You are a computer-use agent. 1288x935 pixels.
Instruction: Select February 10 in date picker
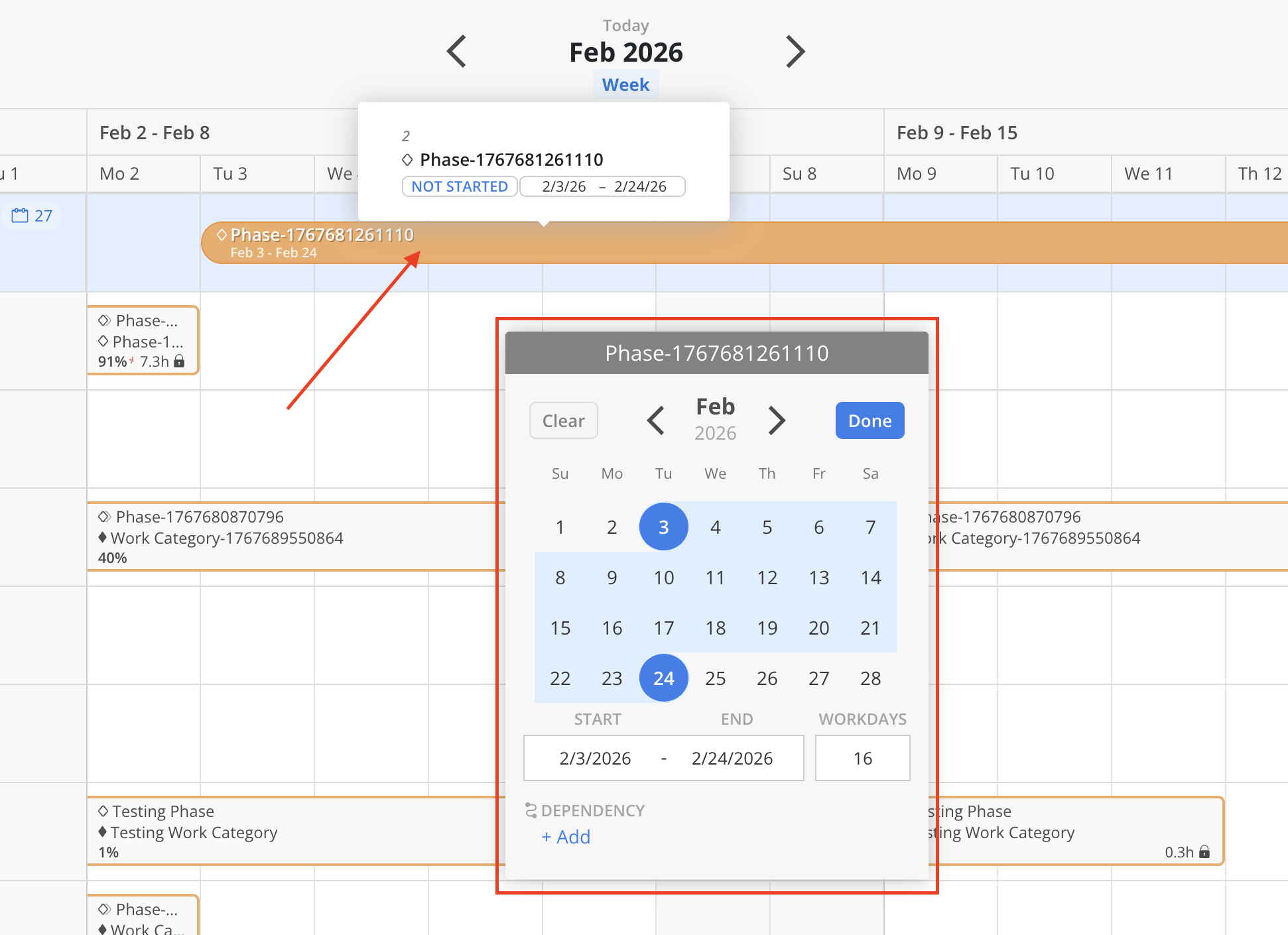(x=663, y=578)
